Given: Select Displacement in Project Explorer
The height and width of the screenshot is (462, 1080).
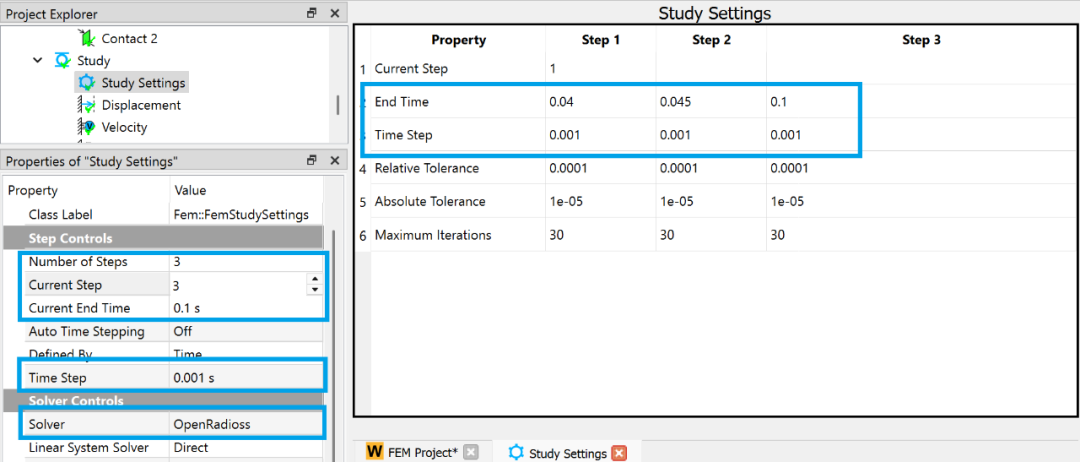Looking at the screenshot, I should click(x=141, y=105).
